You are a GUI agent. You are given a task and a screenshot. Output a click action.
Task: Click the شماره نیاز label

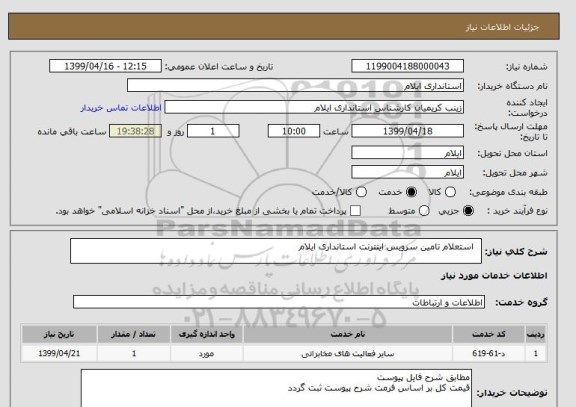pos(527,67)
